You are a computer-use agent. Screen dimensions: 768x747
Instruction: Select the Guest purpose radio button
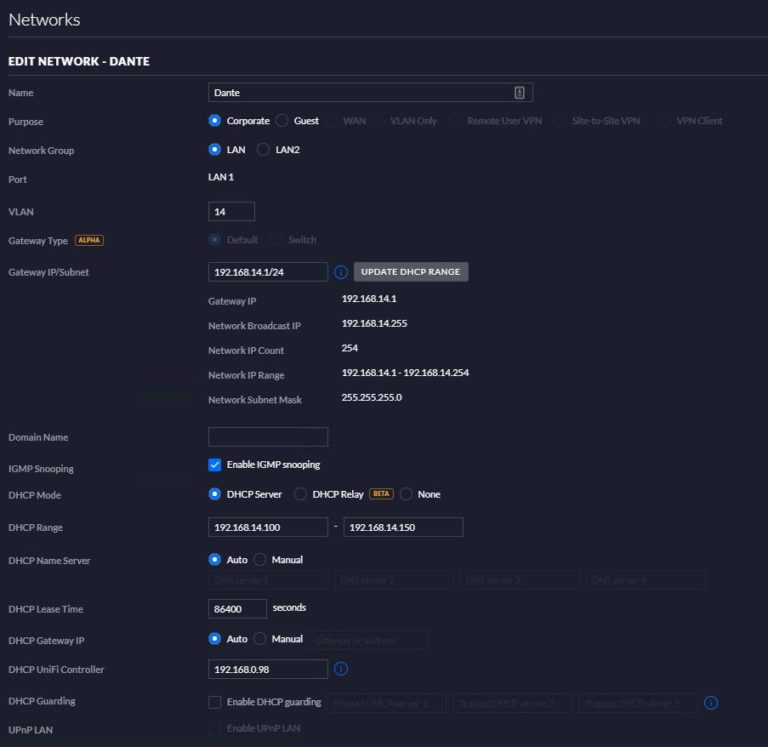click(282, 121)
